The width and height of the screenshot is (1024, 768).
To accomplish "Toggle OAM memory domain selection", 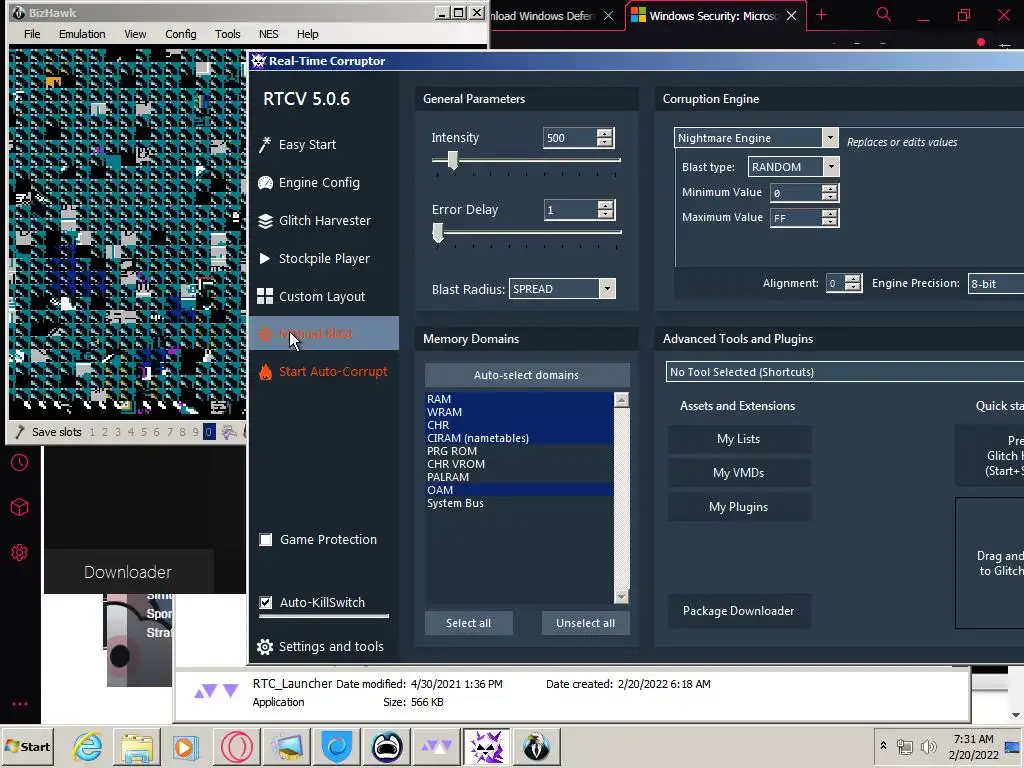I will (519, 490).
